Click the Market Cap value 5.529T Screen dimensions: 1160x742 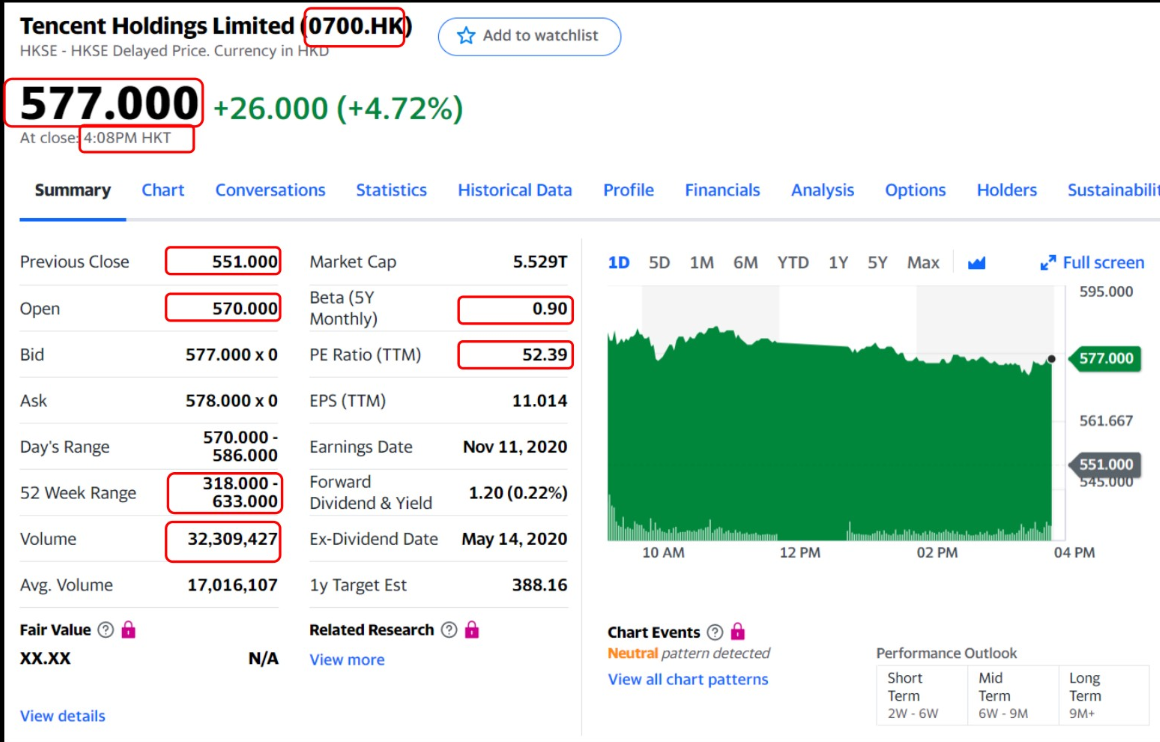pos(540,262)
